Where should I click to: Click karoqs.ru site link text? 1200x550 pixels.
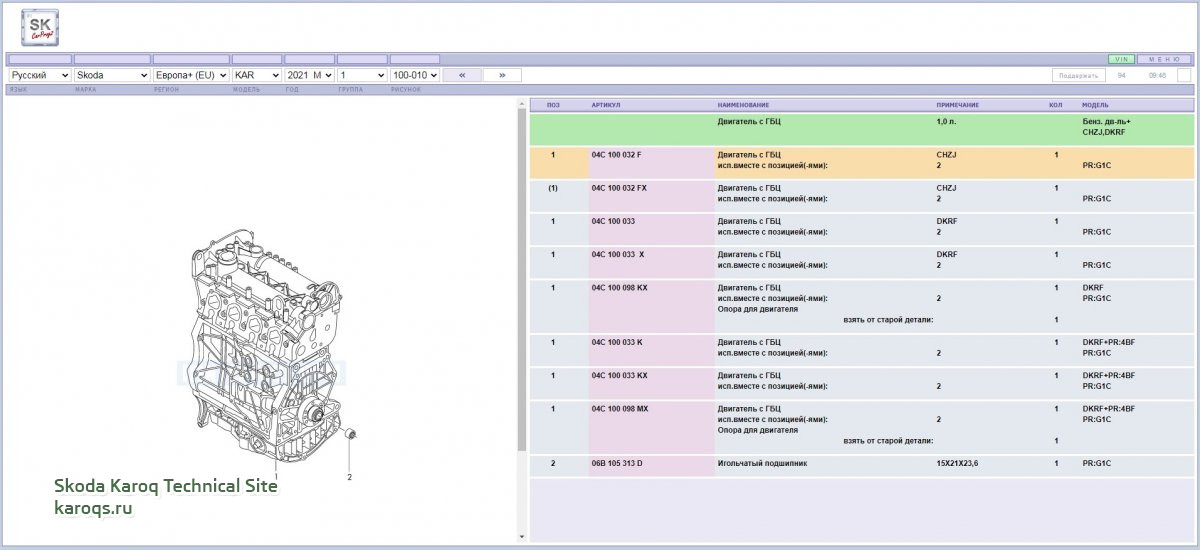[x=93, y=507]
